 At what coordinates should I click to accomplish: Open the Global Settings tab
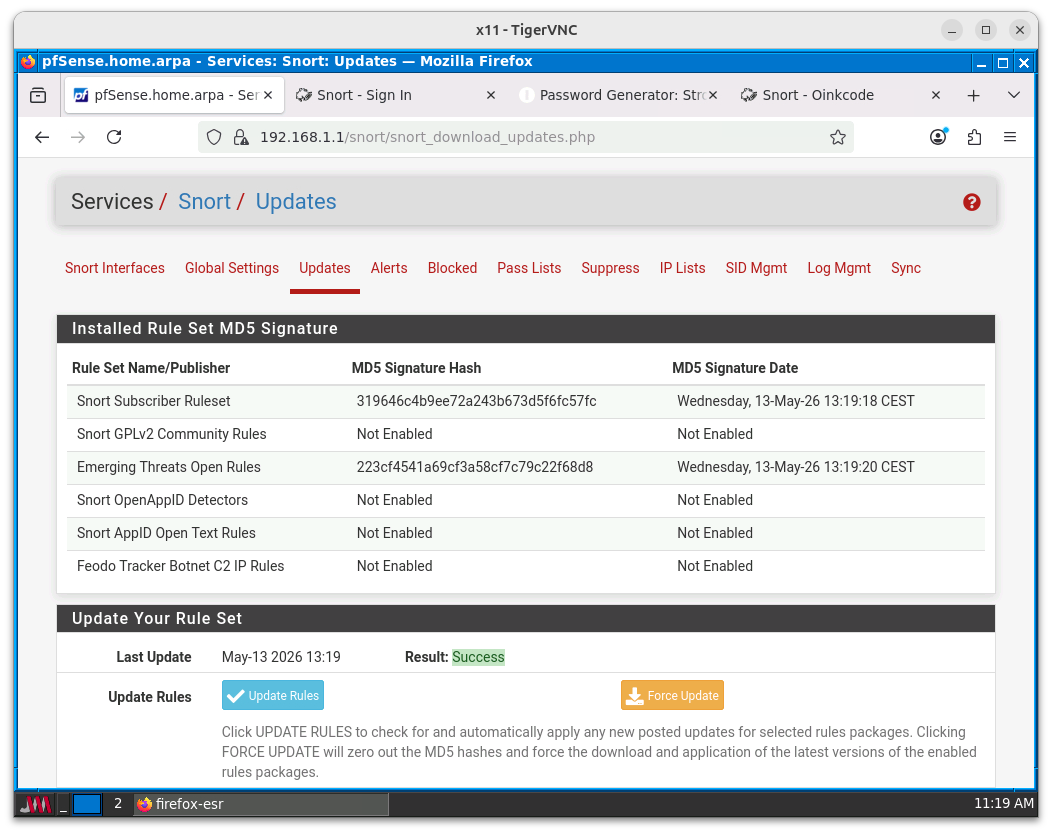point(231,268)
